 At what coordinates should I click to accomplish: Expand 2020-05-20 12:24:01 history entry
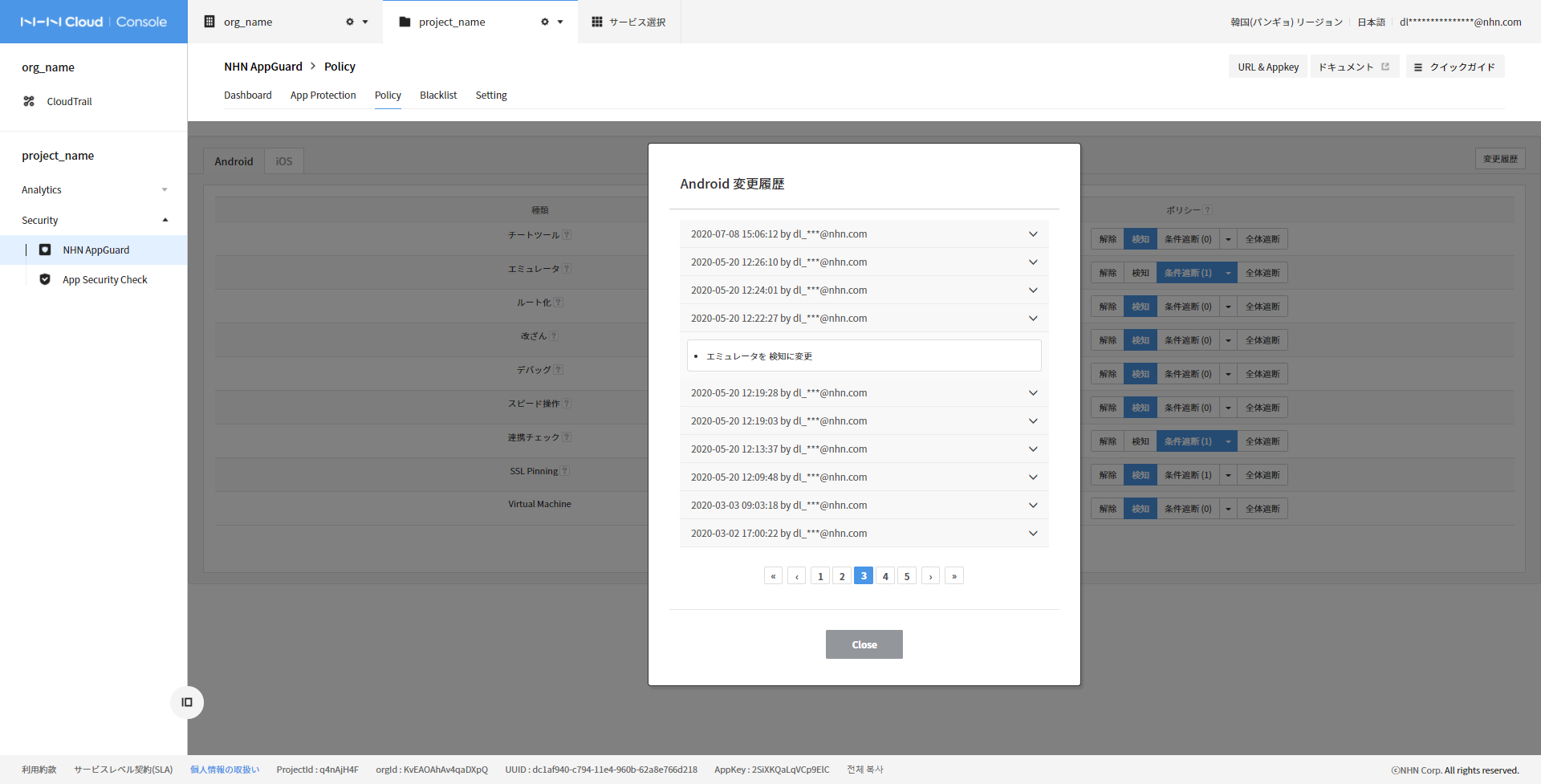tap(864, 290)
